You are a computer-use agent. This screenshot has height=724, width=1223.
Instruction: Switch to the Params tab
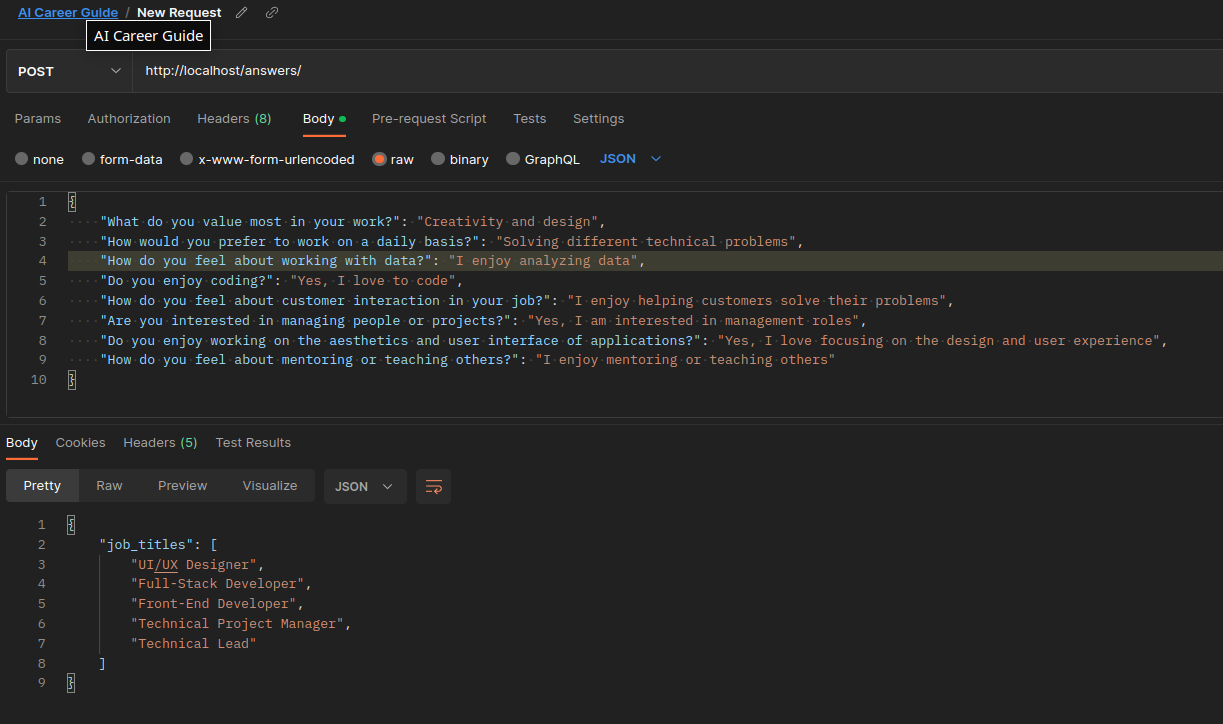(38, 118)
